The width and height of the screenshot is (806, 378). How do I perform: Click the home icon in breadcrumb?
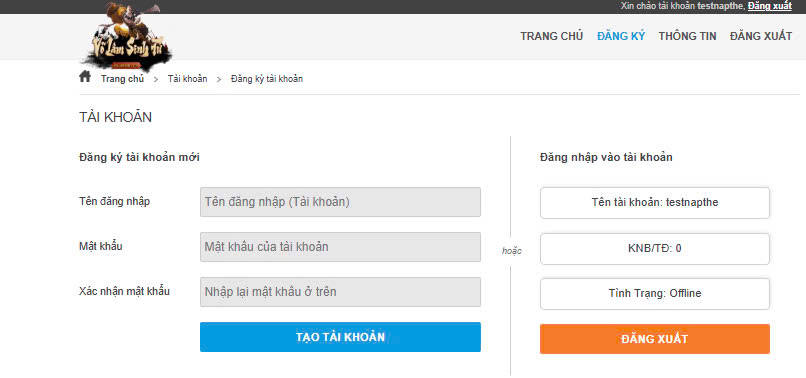pyautogui.click(x=85, y=77)
